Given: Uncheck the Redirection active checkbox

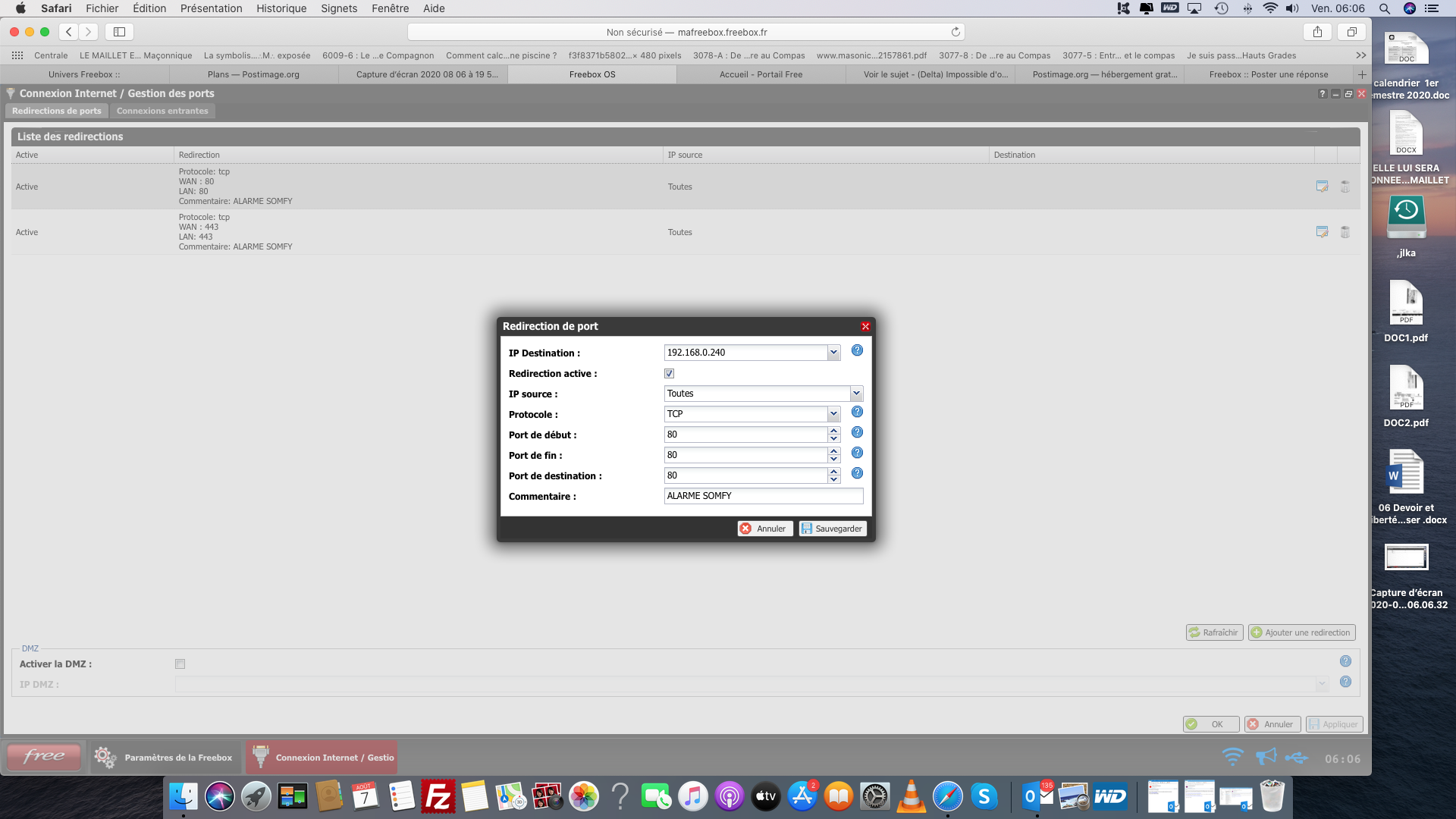Looking at the screenshot, I should (669, 374).
